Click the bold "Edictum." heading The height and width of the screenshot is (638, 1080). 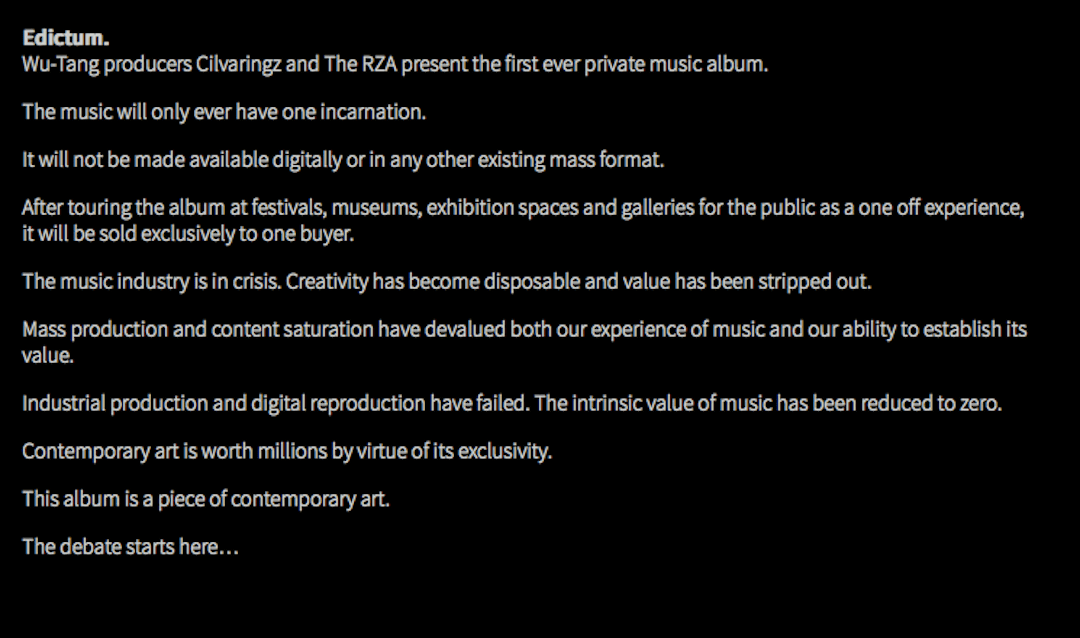click(x=65, y=39)
